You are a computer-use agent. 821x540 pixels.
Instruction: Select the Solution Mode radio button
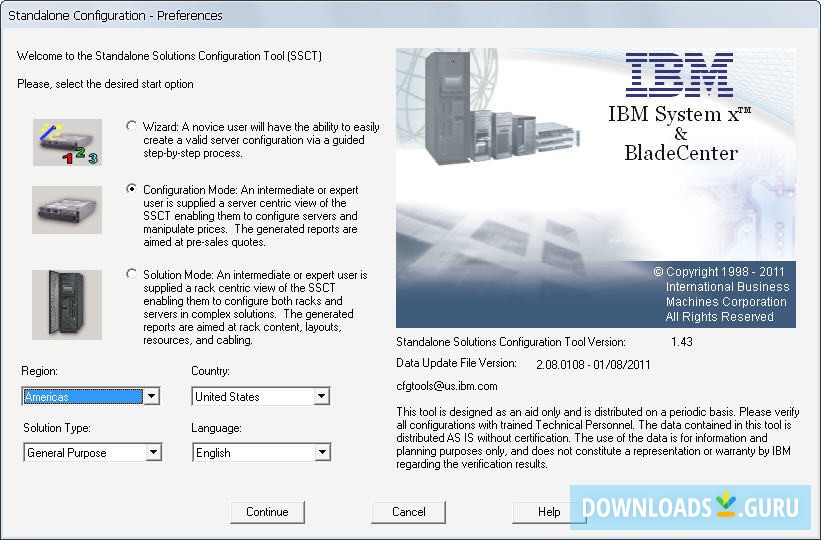131,274
